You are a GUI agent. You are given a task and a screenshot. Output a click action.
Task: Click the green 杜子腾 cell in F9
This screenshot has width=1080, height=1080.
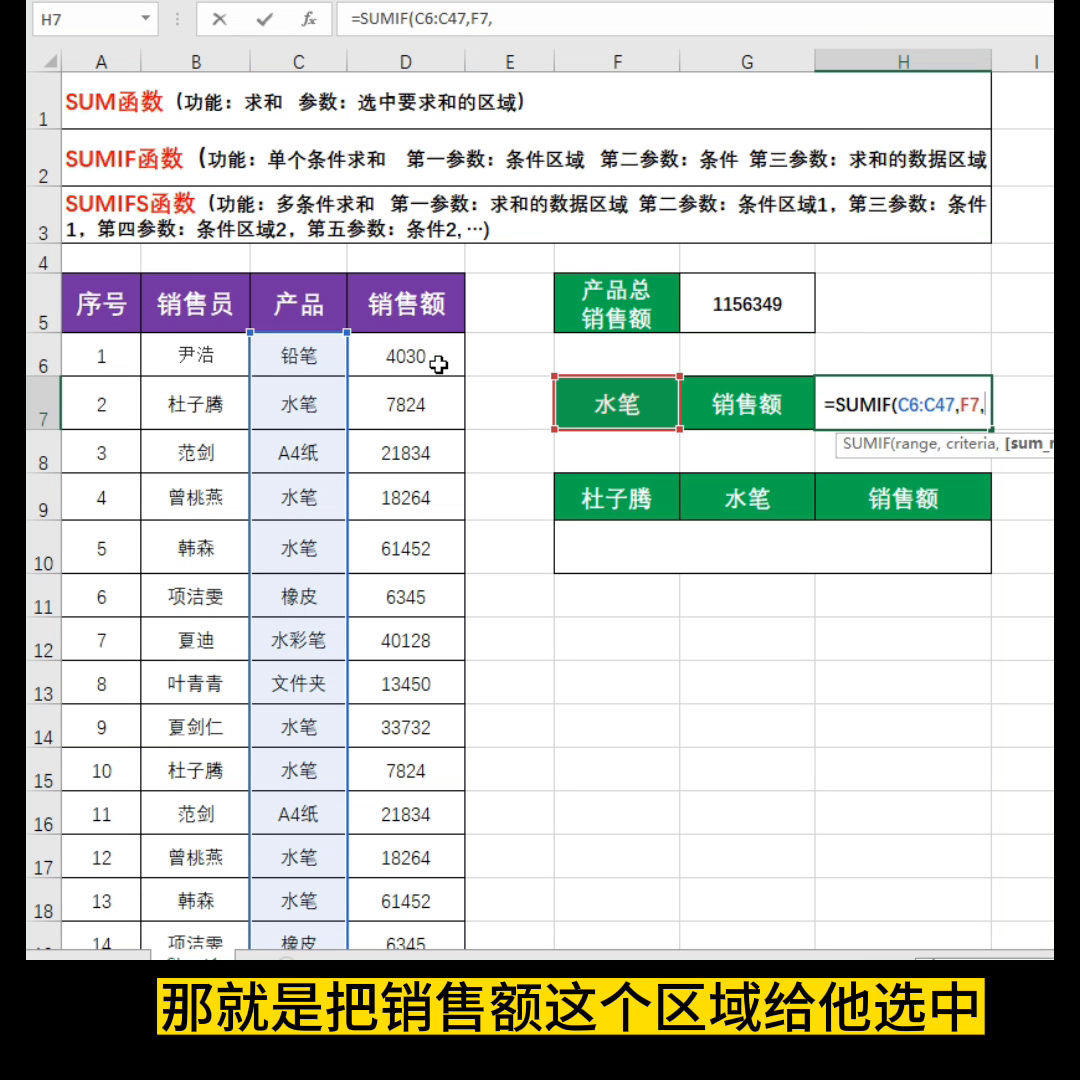(617, 497)
